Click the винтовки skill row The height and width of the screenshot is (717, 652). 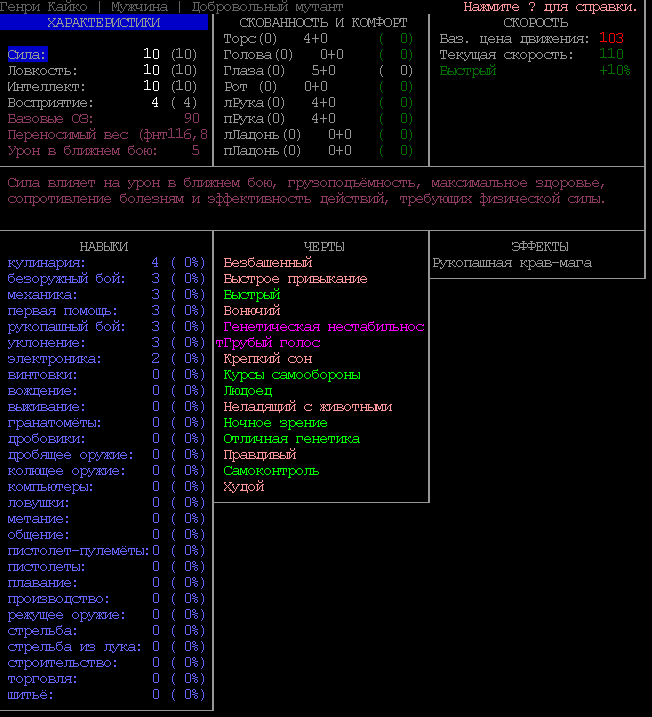point(106,375)
